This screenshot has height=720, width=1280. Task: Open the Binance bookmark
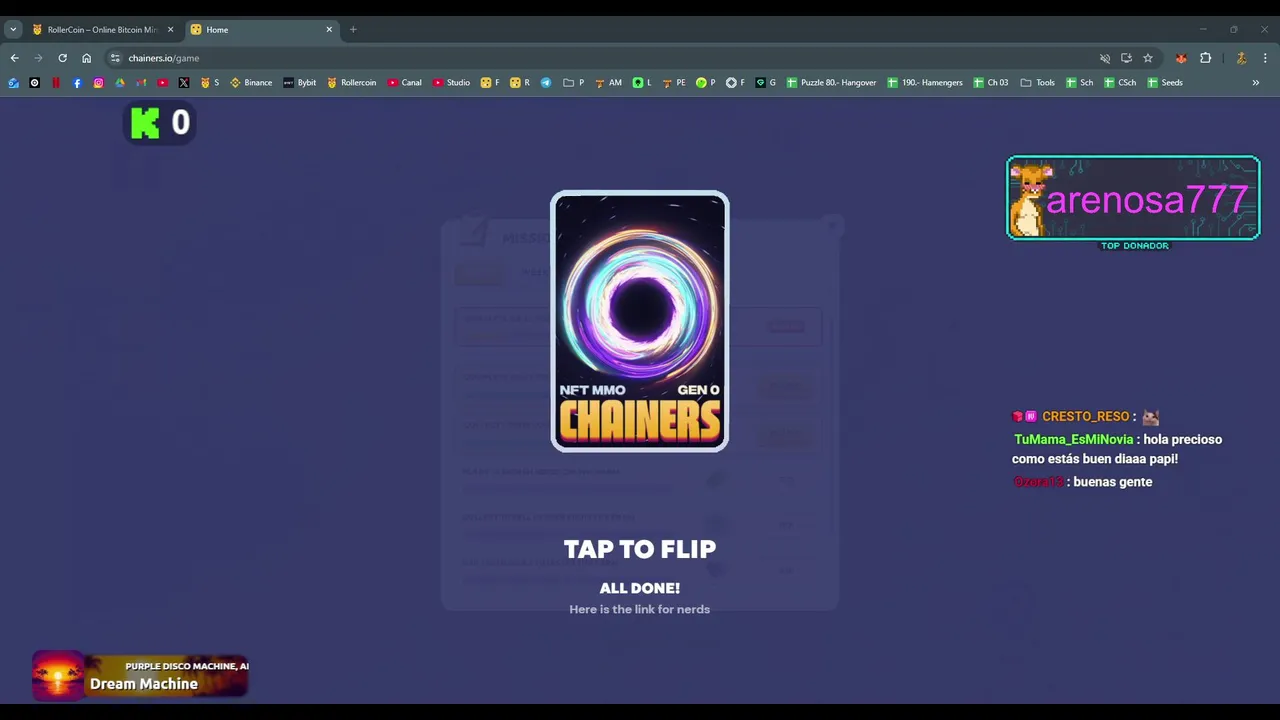pos(251,83)
